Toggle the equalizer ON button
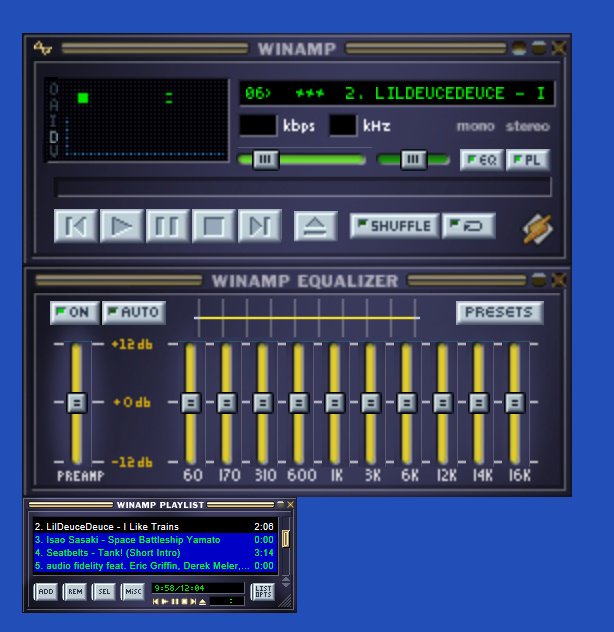 (x=75, y=312)
